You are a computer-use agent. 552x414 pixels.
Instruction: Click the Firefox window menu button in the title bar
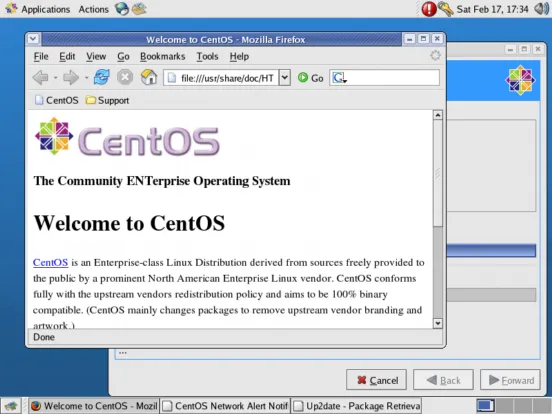click(x=33, y=39)
